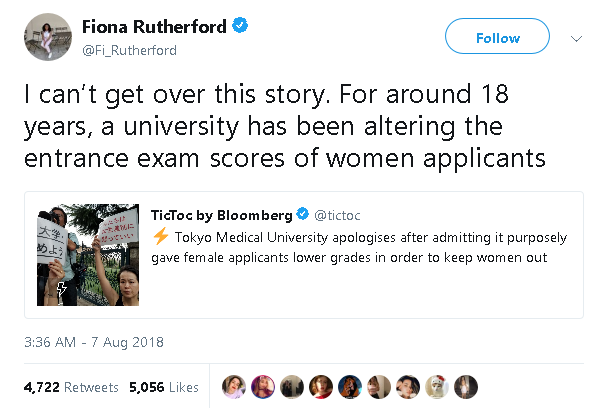The width and height of the screenshot is (605, 408).
Task: Open the white cat liker avatar
Action: [436, 387]
